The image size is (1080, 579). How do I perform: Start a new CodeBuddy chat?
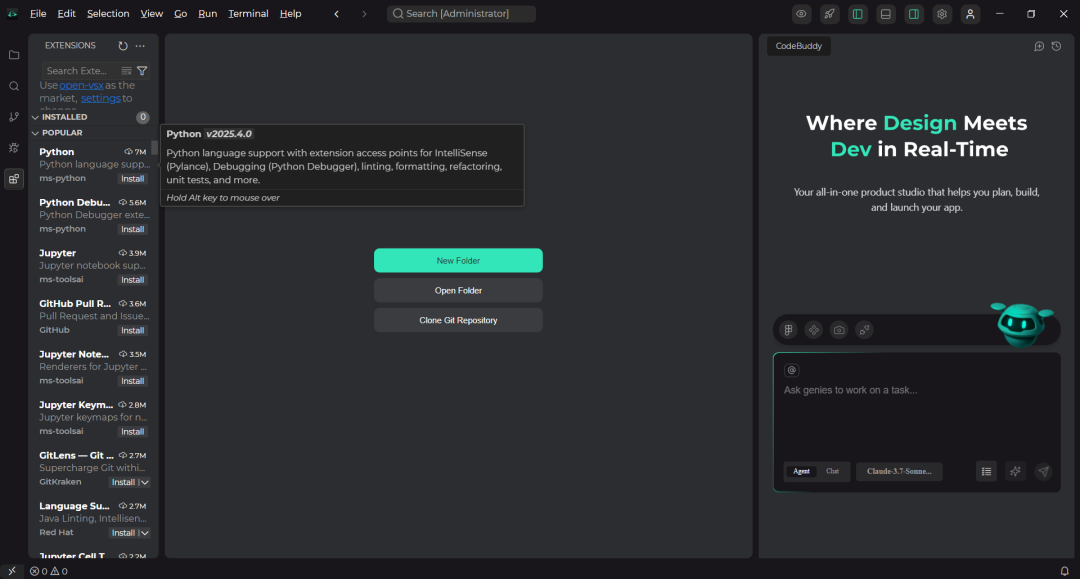coord(1039,46)
